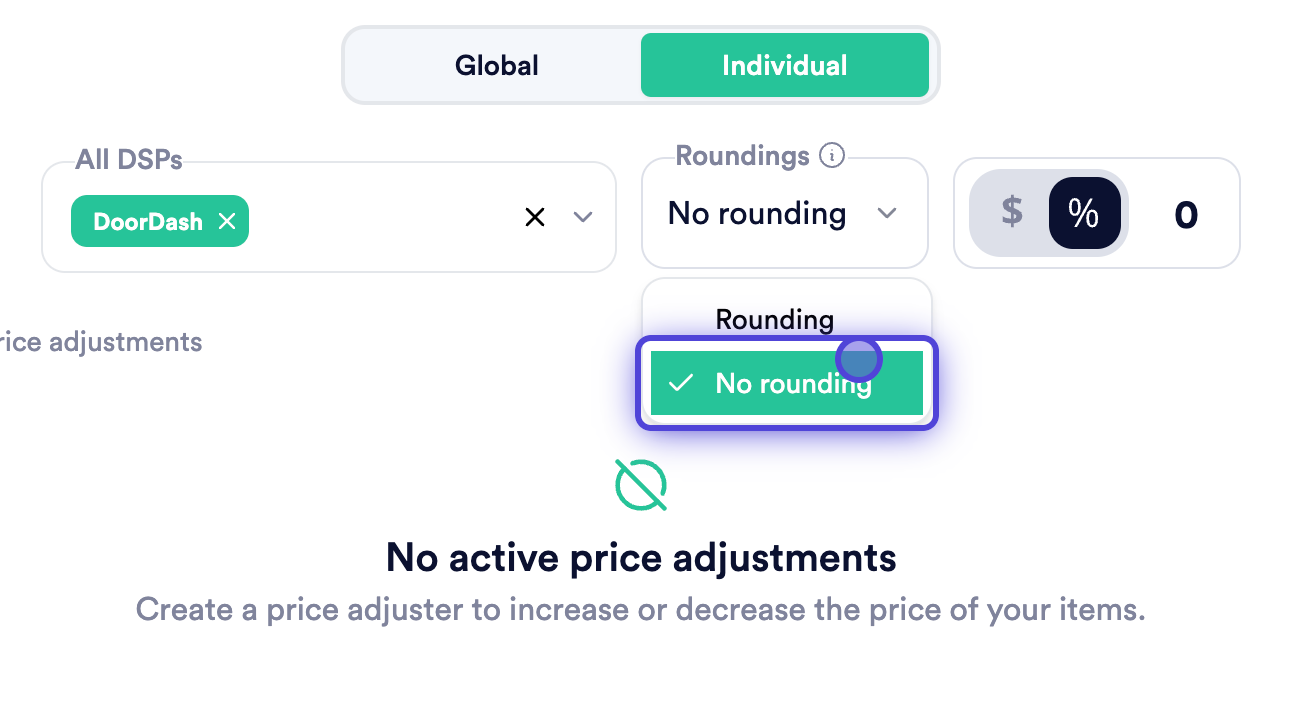Viewport: 1296px width, 710px height.
Task: Click the Roundings select field showing No rounding
Action: tap(785, 213)
